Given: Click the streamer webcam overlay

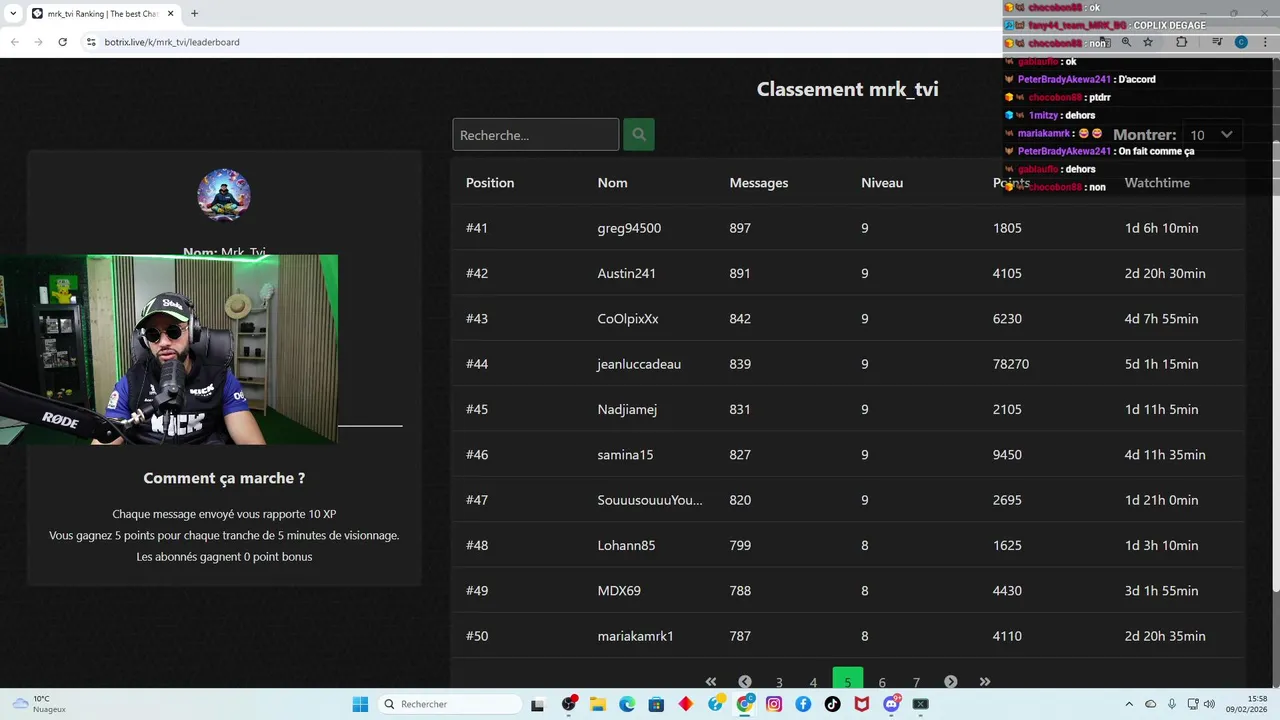Looking at the screenshot, I should tap(169, 349).
